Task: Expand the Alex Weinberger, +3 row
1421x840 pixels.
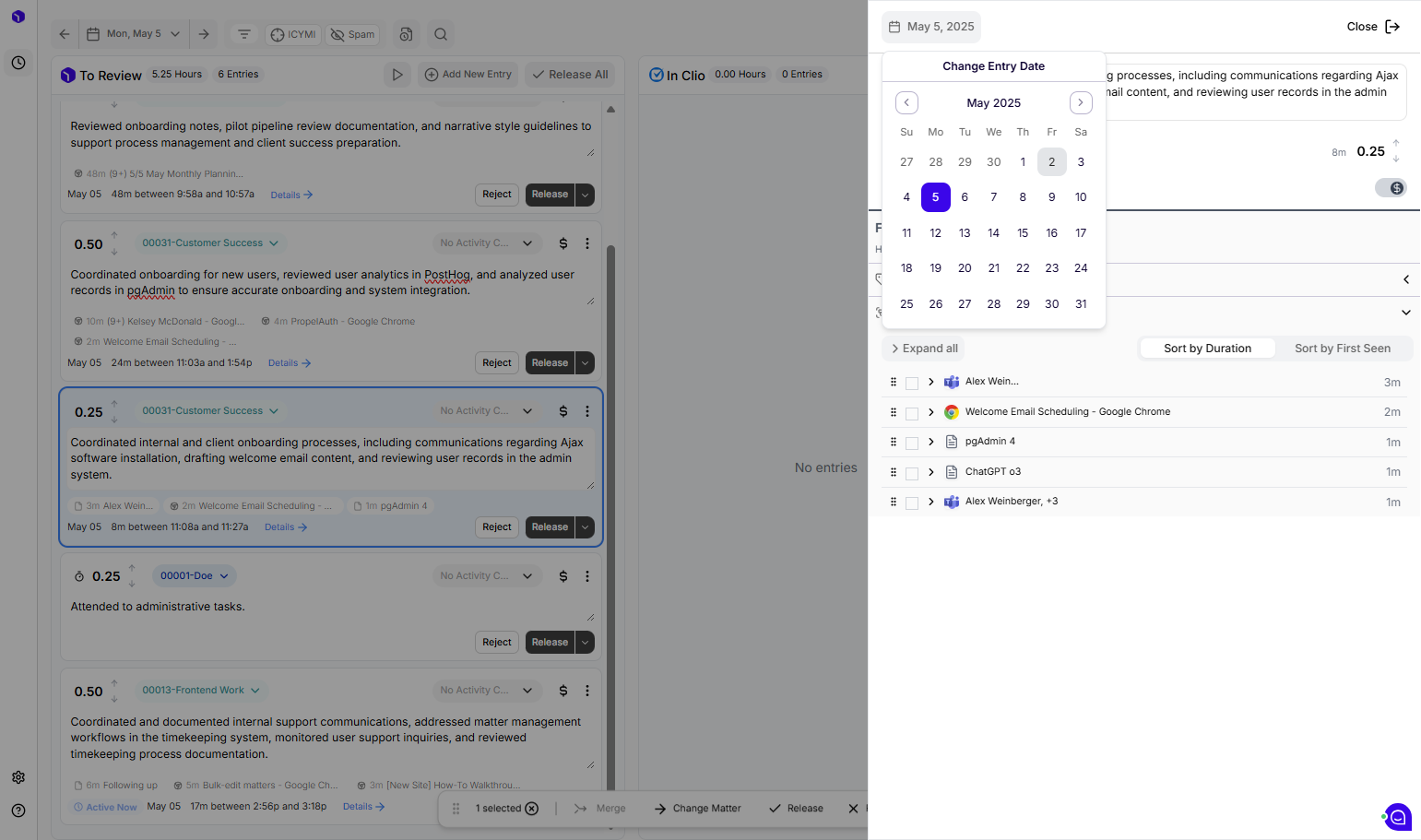Action: click(931, 502)
